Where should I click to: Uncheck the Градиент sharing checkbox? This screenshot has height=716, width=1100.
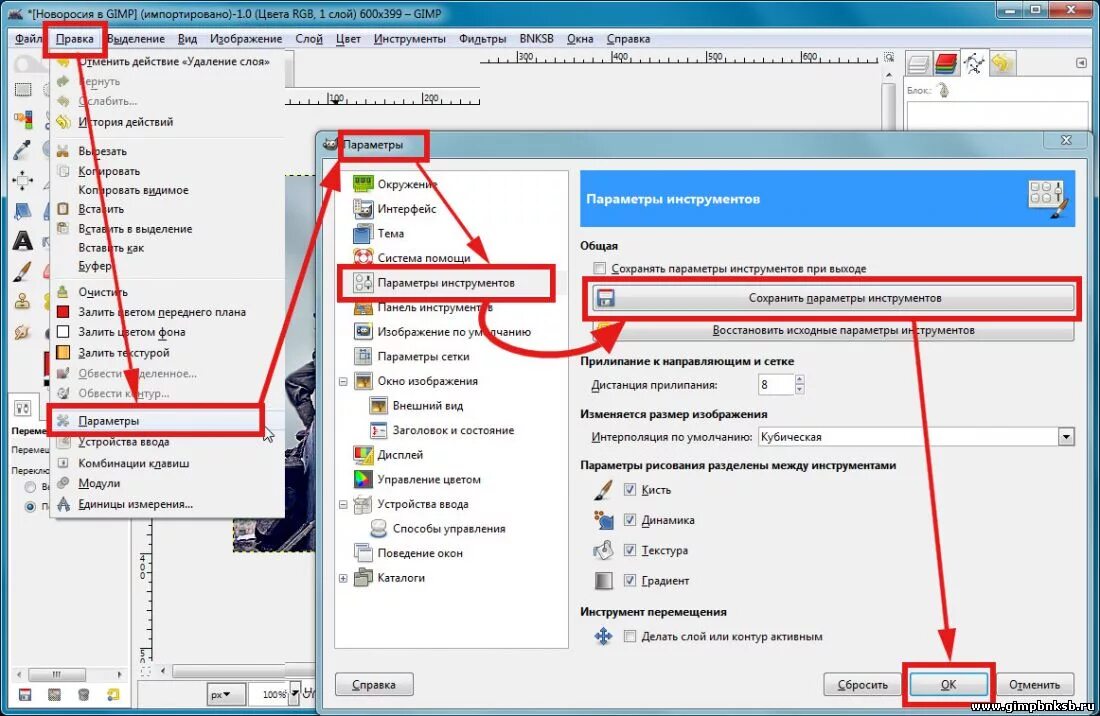[x=630, y=580]
